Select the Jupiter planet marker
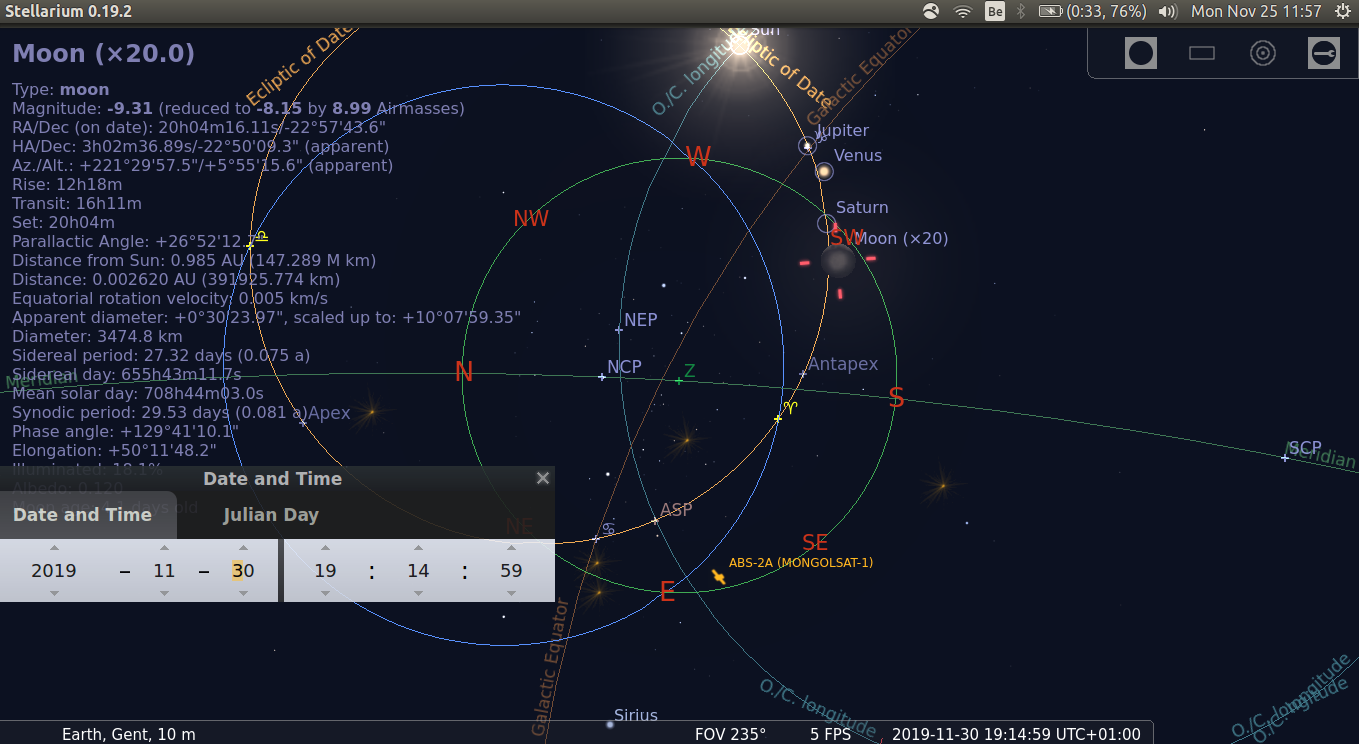Viewport: 1359px width, 744px height. pos(807,146)
